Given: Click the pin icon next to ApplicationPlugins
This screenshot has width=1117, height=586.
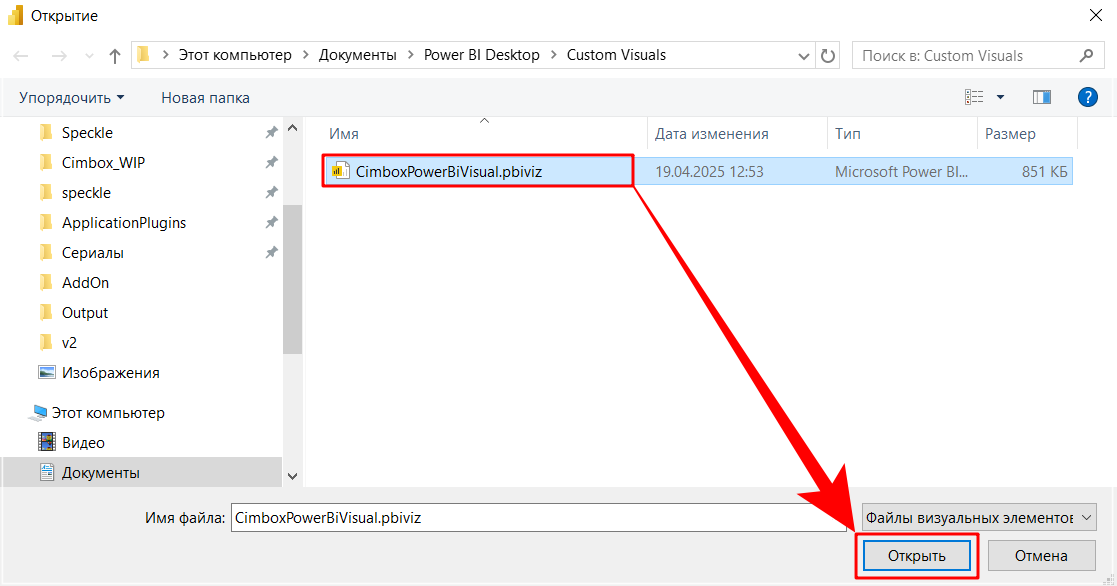Looking at the screenshot, I should pos(271,222).
